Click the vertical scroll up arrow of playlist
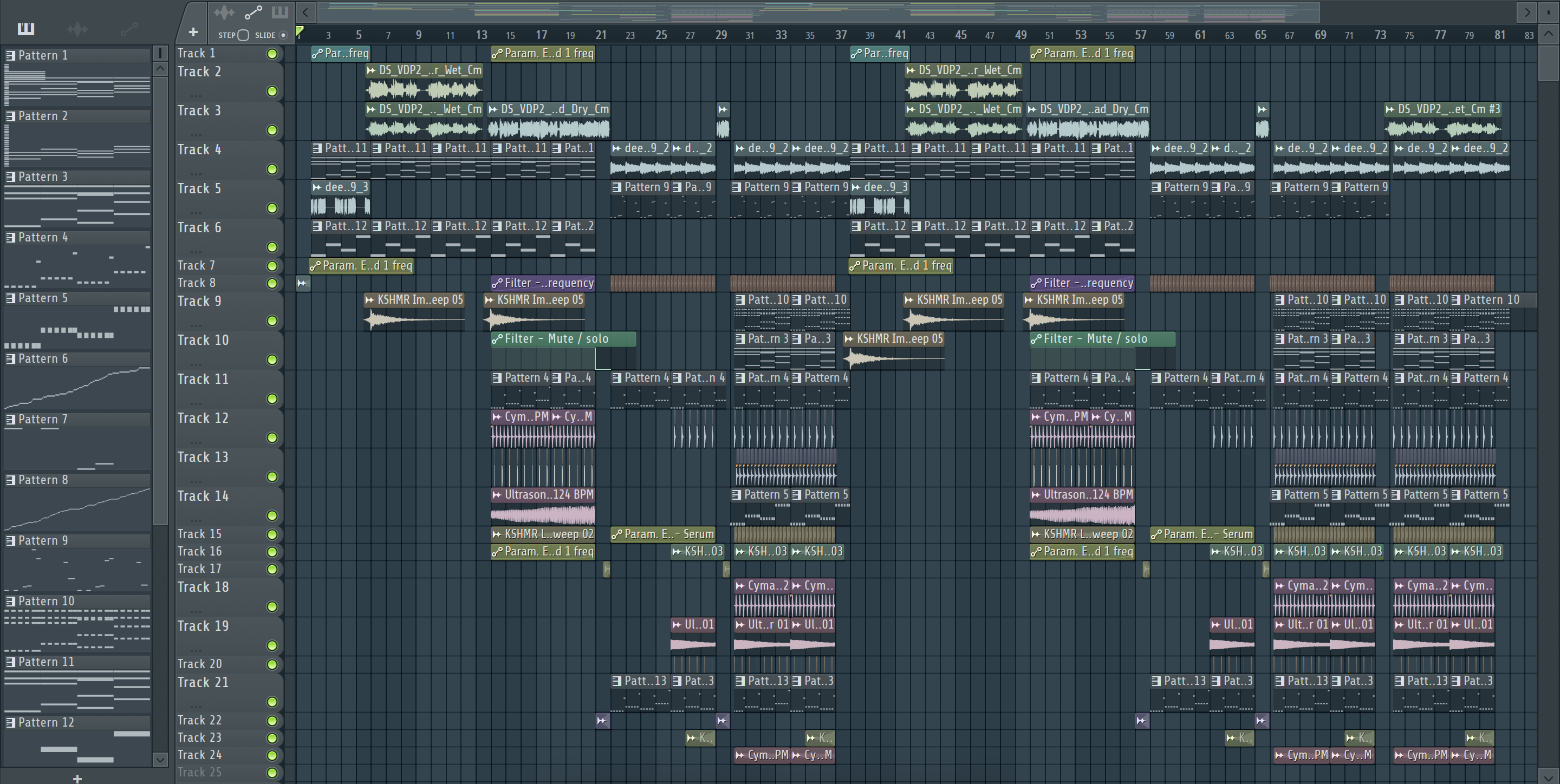The height and width of the screenshot is (784, 1560). point(1549,34)
